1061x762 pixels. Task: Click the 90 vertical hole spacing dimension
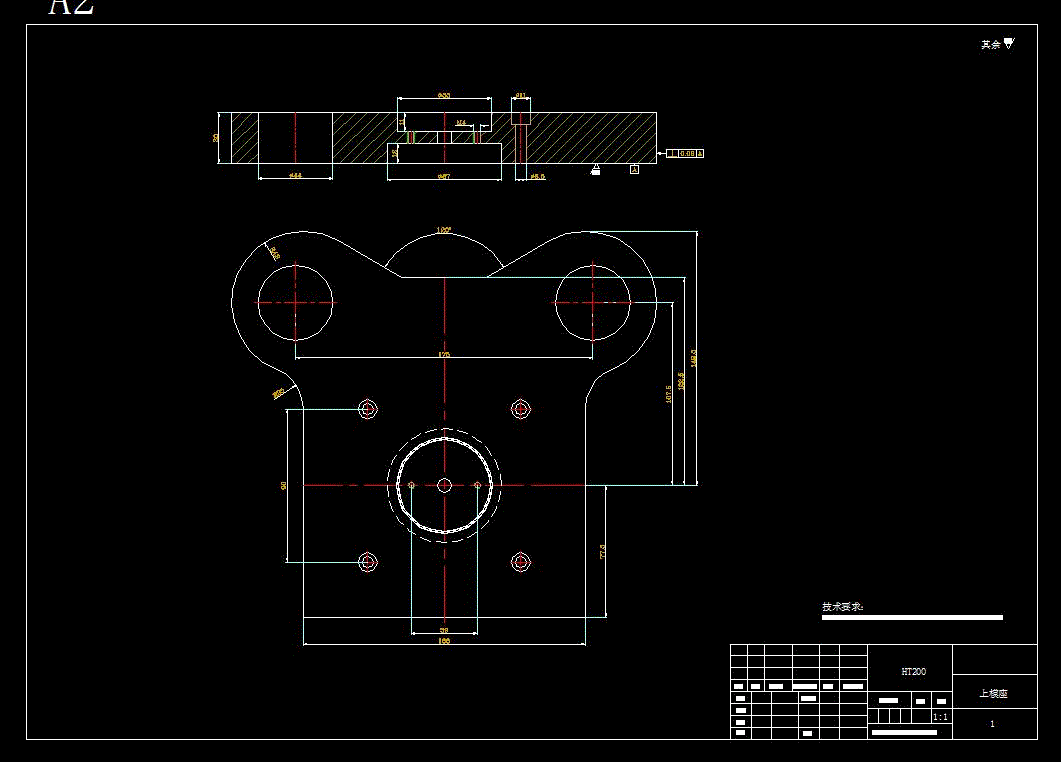(x=283, y=485)
